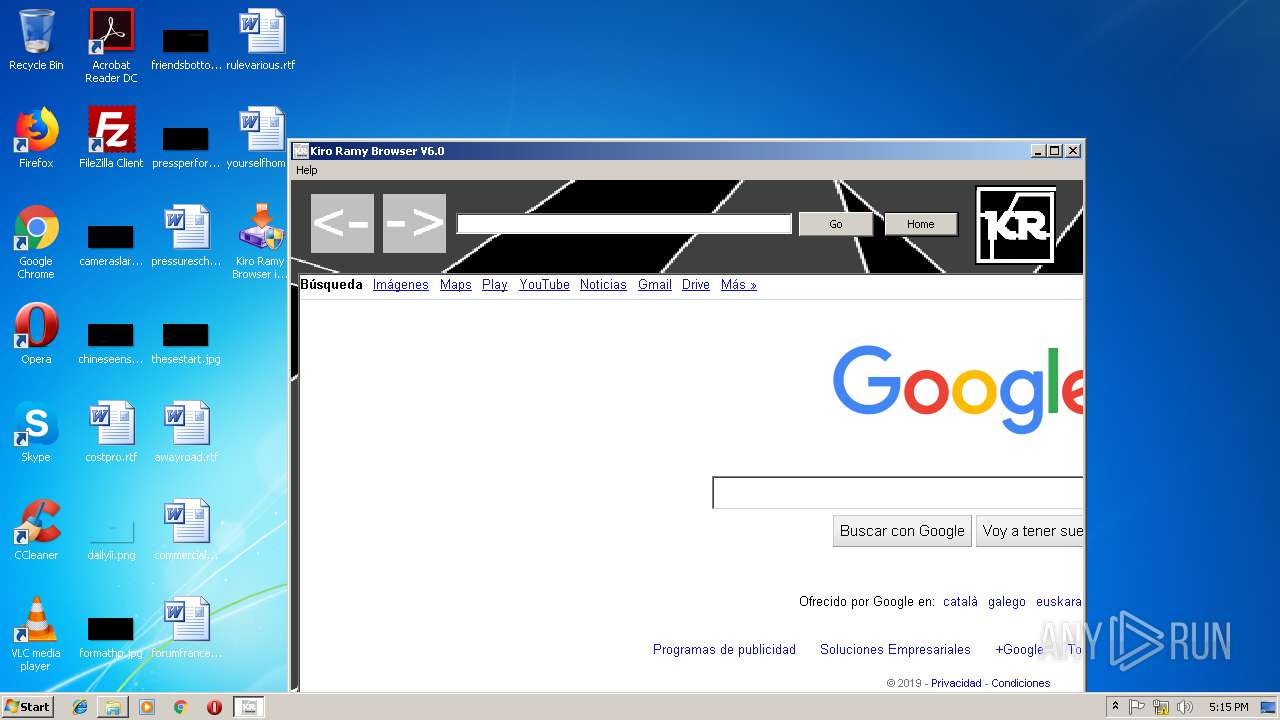Image resolution: width=1280 pixels, height=720 pixels.
Task: Open the Opera taskbar icon
Action: (x=214, y=707)
